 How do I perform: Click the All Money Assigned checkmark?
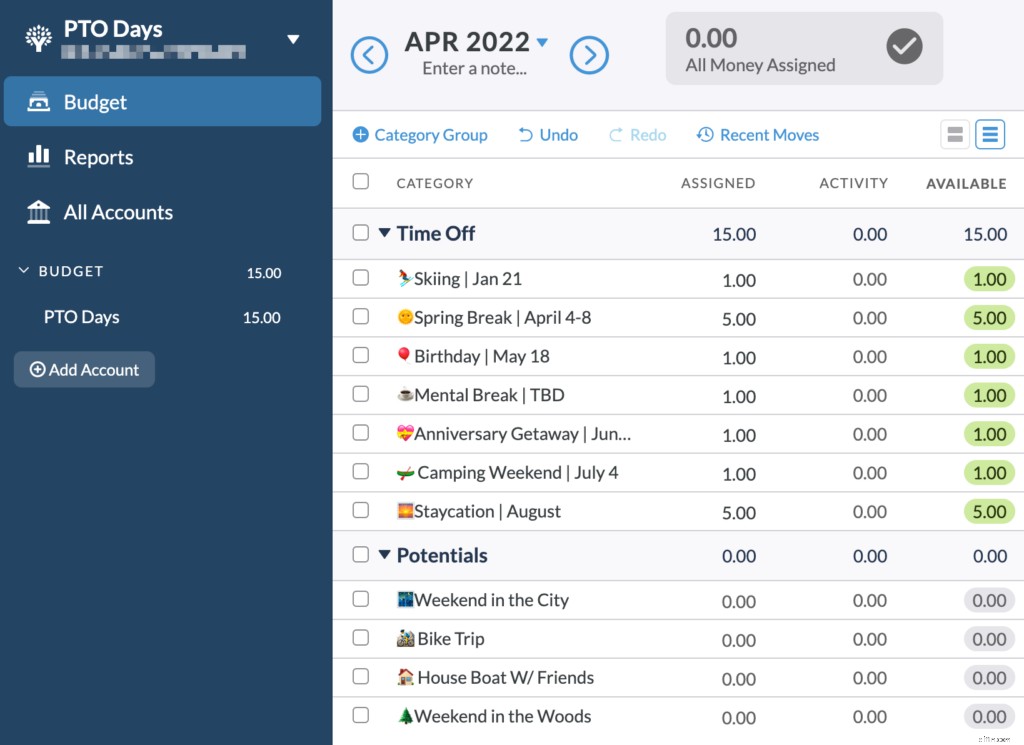coord(904,48)
